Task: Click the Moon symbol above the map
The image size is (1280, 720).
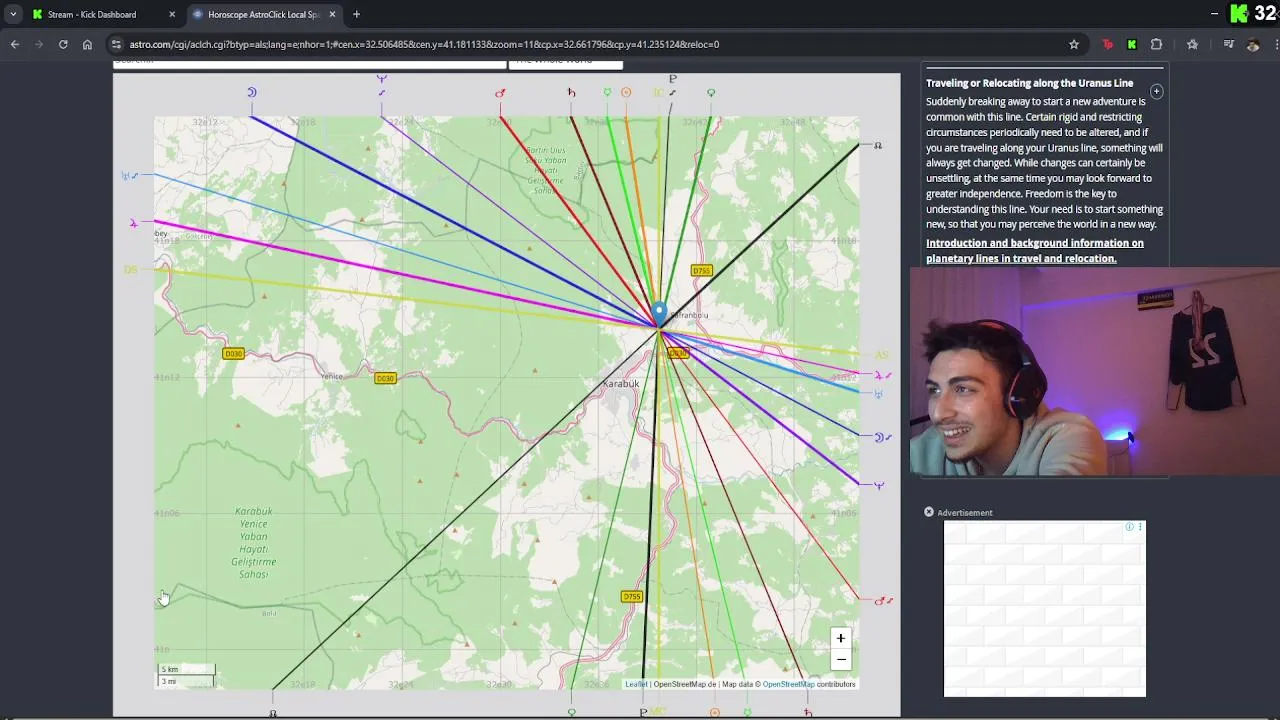Action: (x=252, y=92)
